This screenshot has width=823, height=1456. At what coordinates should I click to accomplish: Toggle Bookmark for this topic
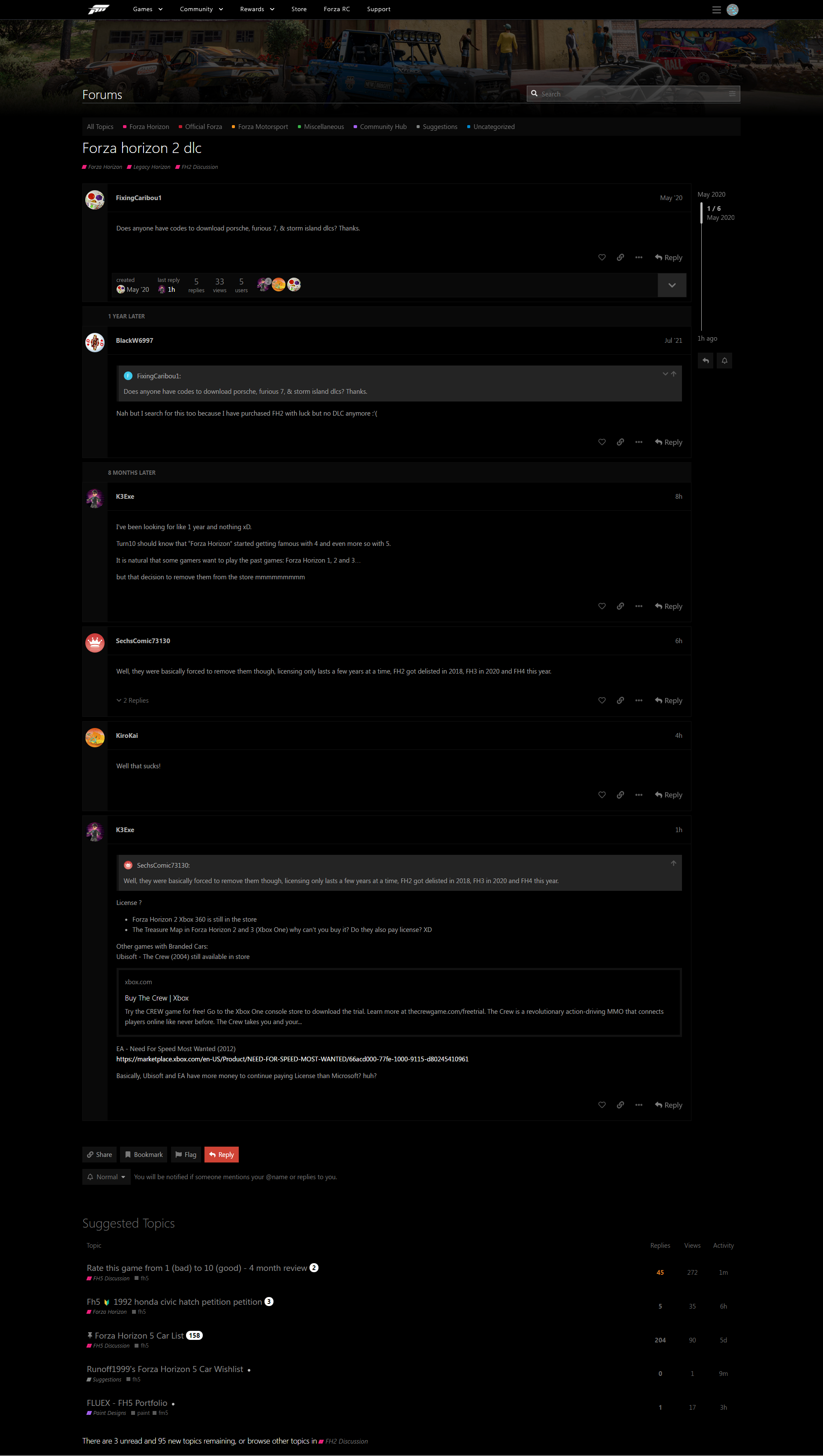pos(144,1155)
